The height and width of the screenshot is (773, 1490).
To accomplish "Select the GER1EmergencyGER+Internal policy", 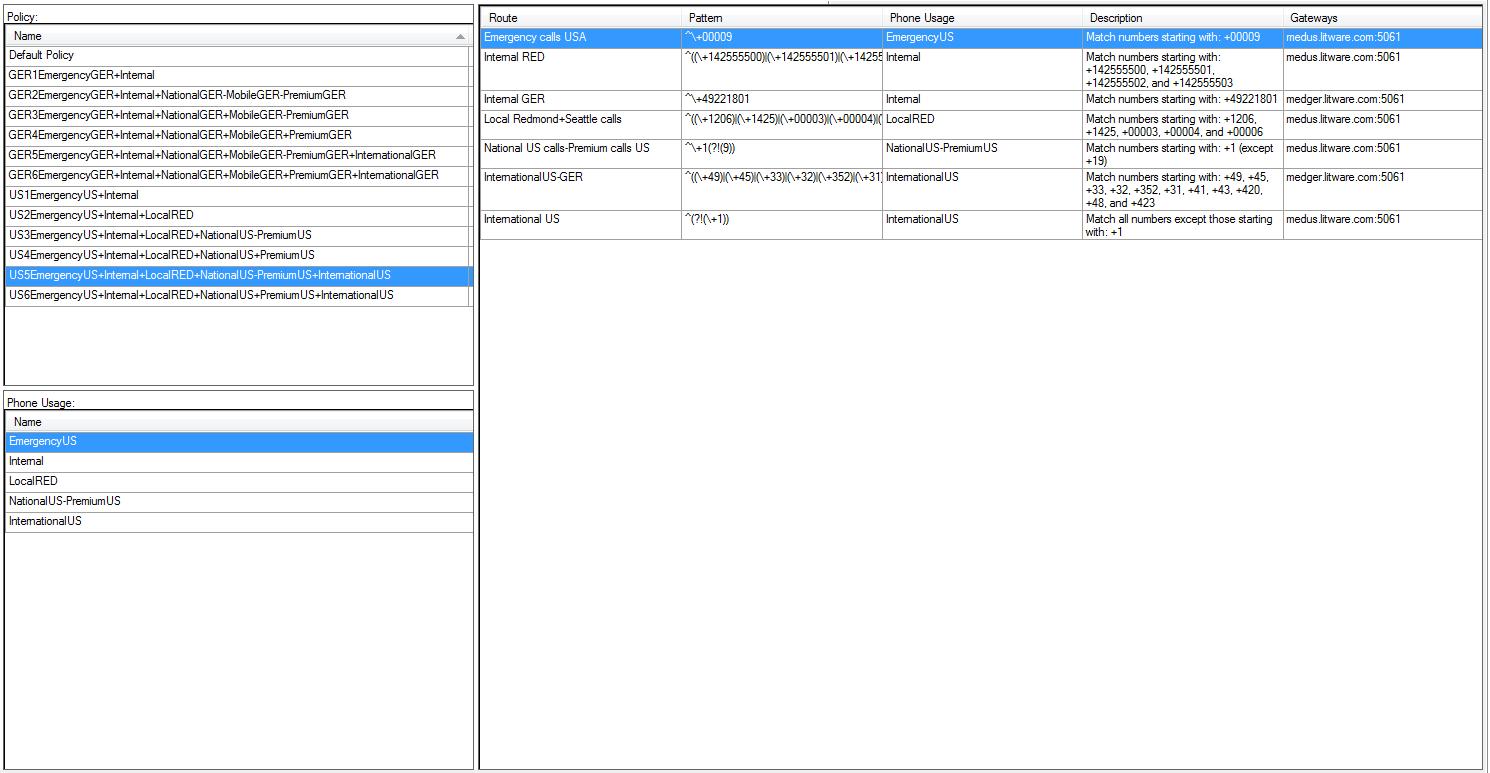I will click(238, 76).
